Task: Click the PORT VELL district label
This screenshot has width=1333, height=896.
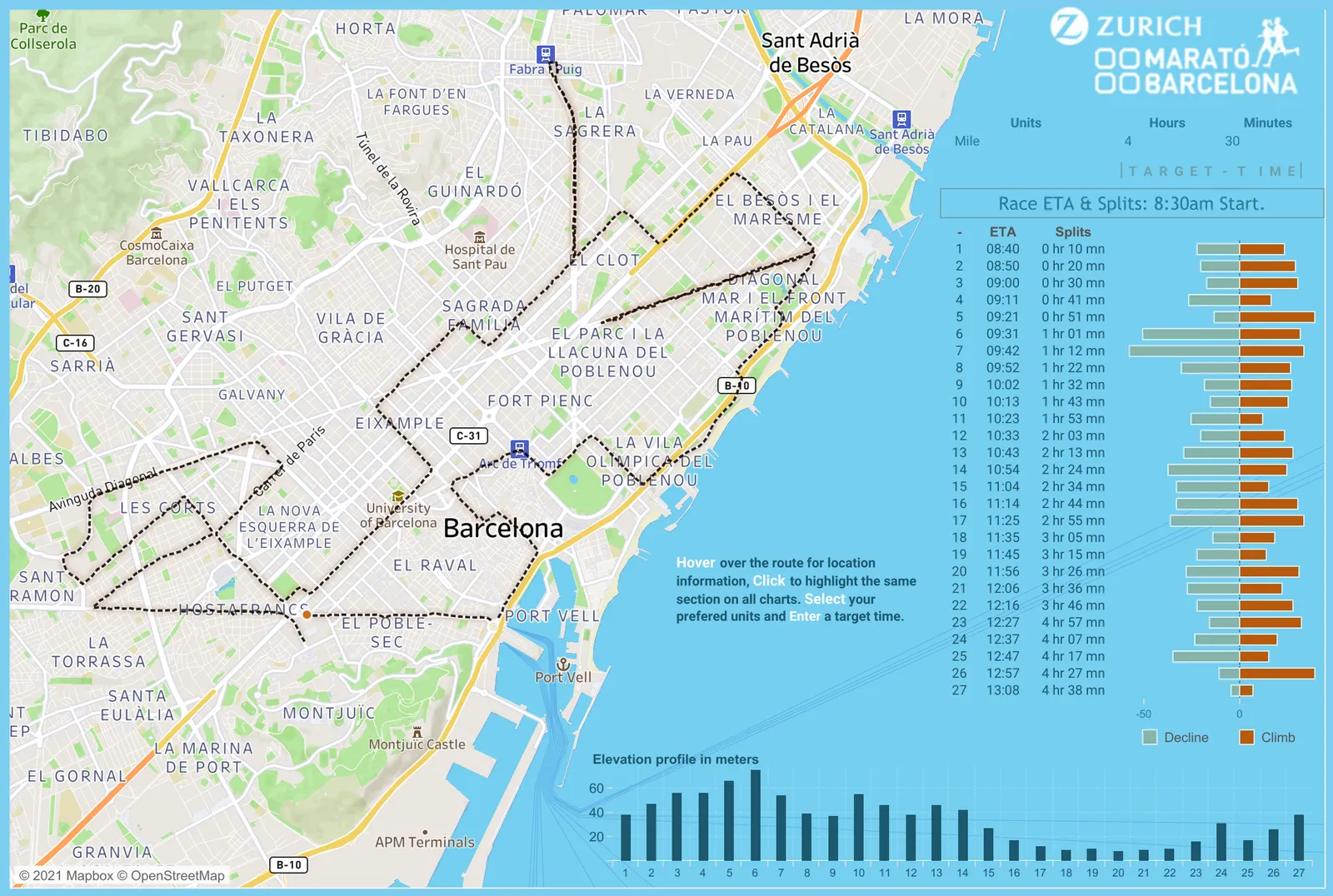Action: [552, 616]
